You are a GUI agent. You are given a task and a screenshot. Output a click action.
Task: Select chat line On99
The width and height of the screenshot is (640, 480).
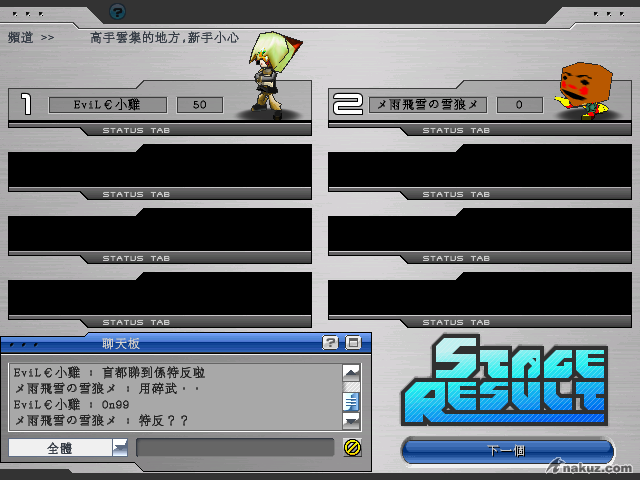(x=115, y=405)
